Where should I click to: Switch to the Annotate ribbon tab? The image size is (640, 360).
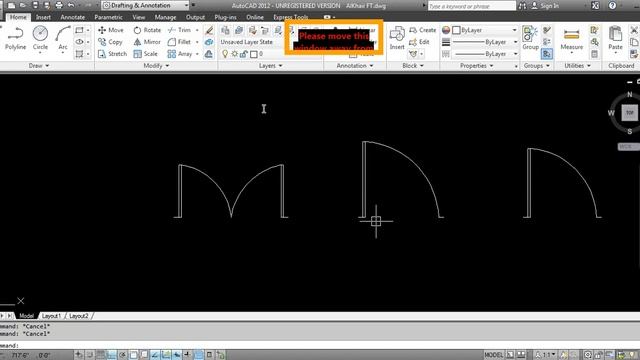point(73,17)
